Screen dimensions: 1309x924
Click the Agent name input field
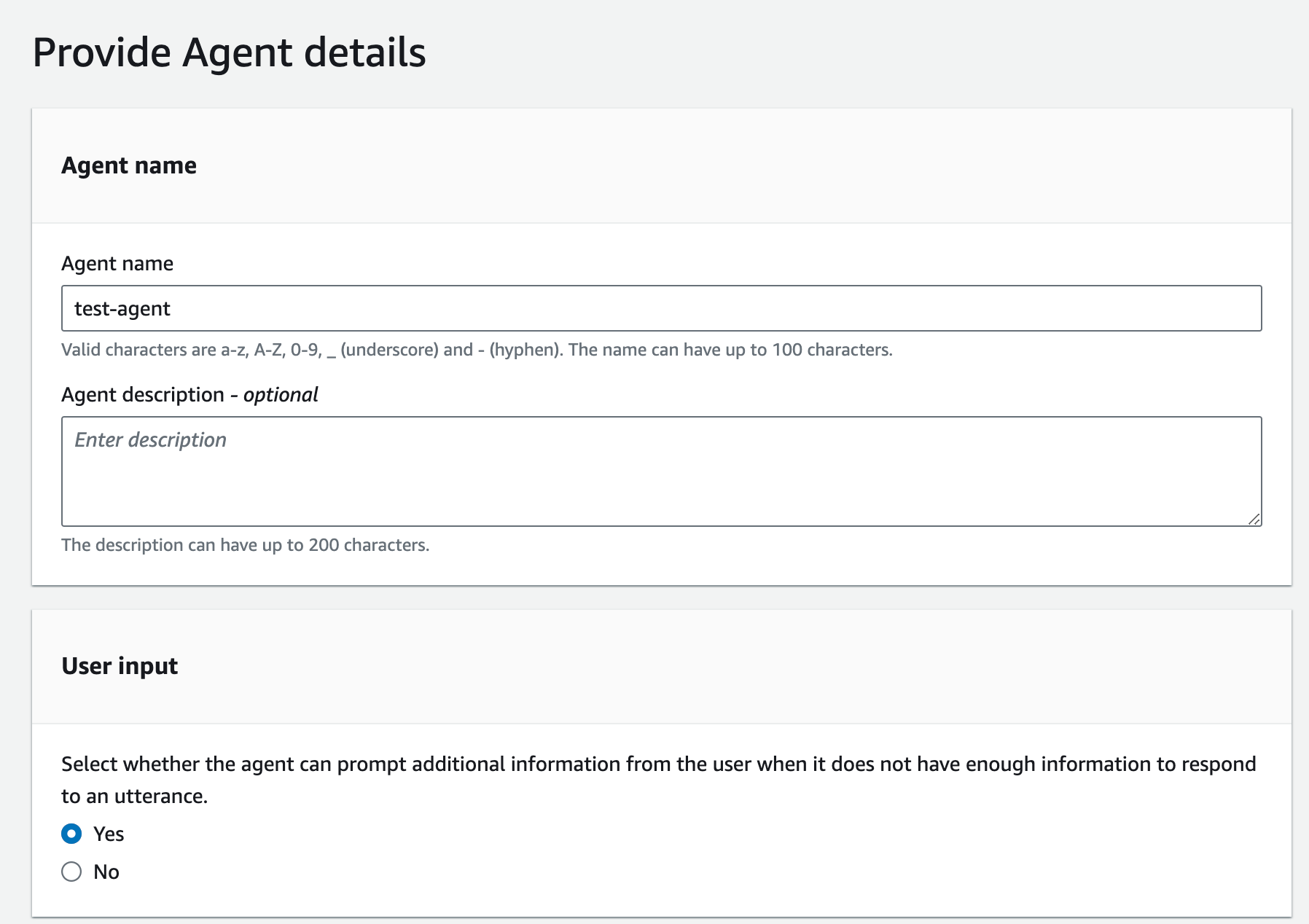click(x=656, y=308)
